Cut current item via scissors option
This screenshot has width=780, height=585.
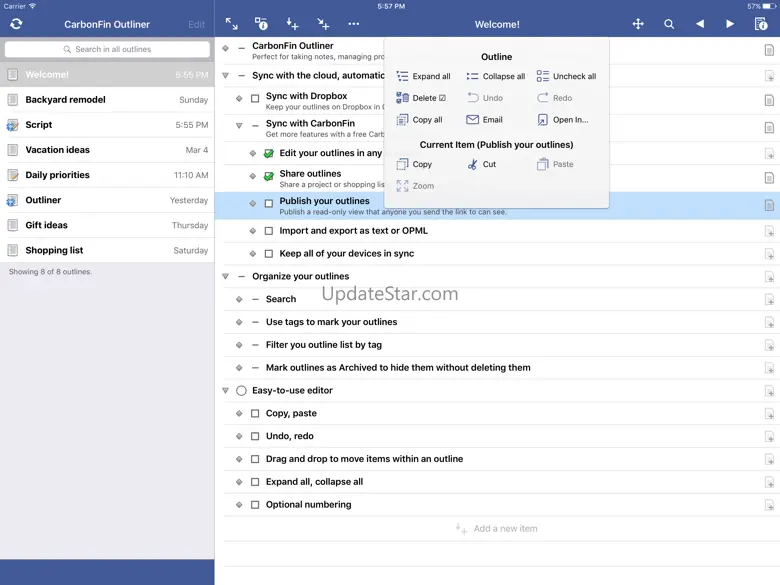[x=482, y=164]
